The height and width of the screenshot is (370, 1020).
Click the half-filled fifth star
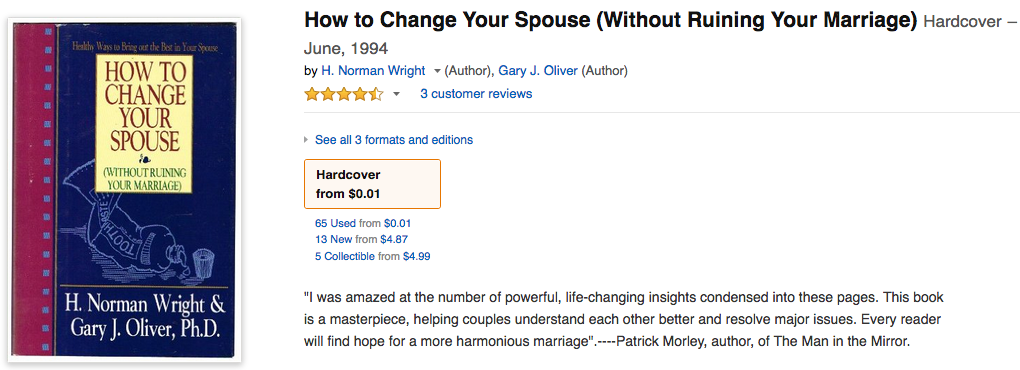coord(377,94)
